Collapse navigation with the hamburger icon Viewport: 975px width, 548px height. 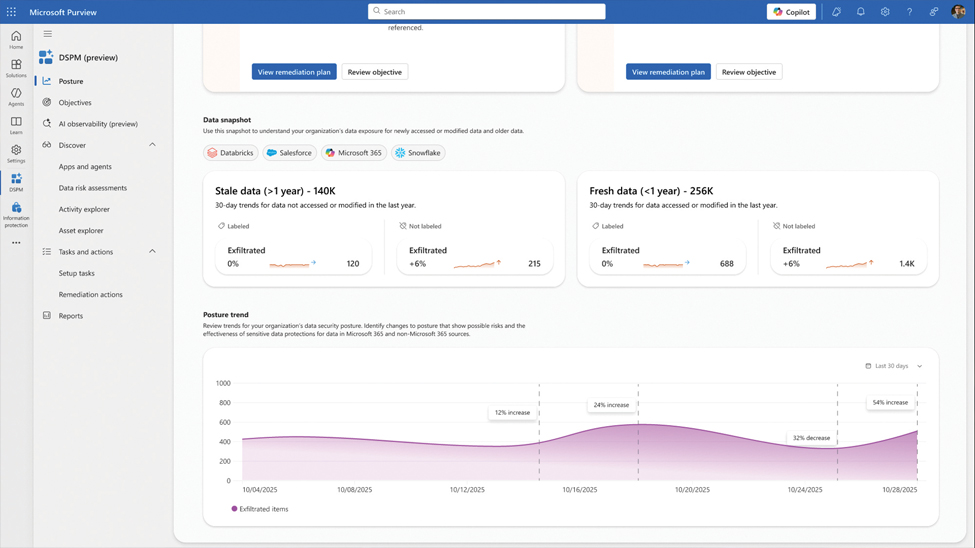(x=48, y=34)
